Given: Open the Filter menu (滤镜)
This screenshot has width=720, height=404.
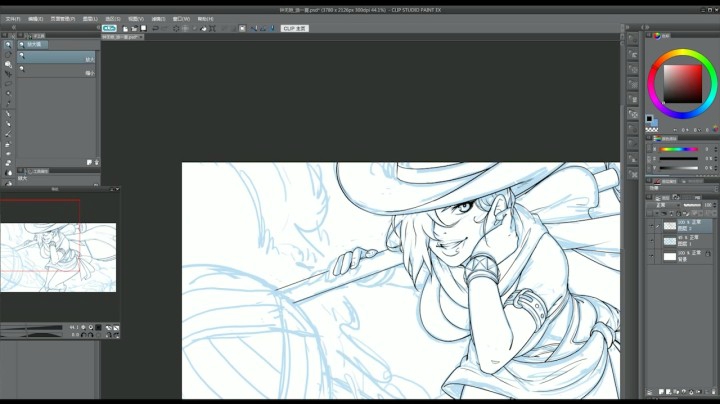Looking at the screenshot, I should pyautogui.click(x=158, y=19).
